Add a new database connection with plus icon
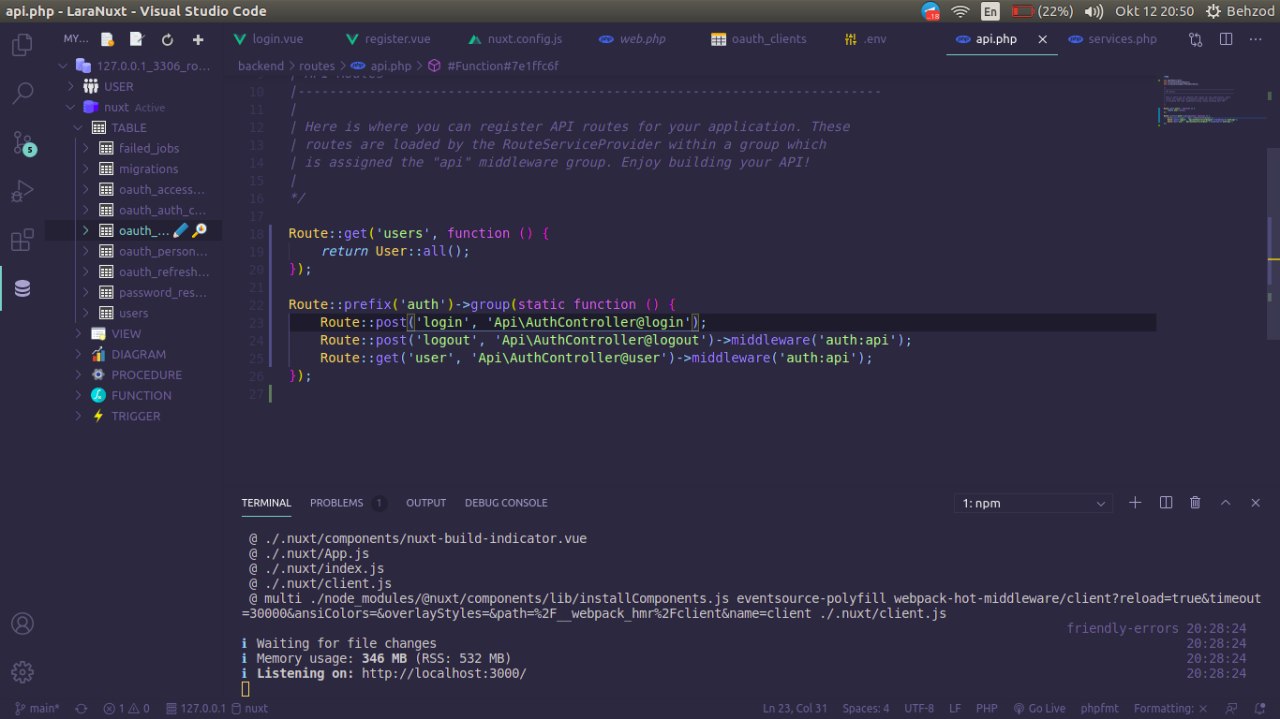The image size is (1280, 719). [x=198, y=40]
